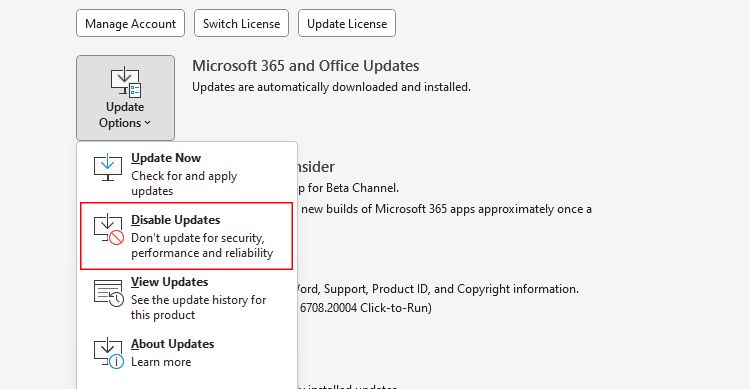
Task: Click the 'for Beta Channel' text
Action: pos(353,188)
